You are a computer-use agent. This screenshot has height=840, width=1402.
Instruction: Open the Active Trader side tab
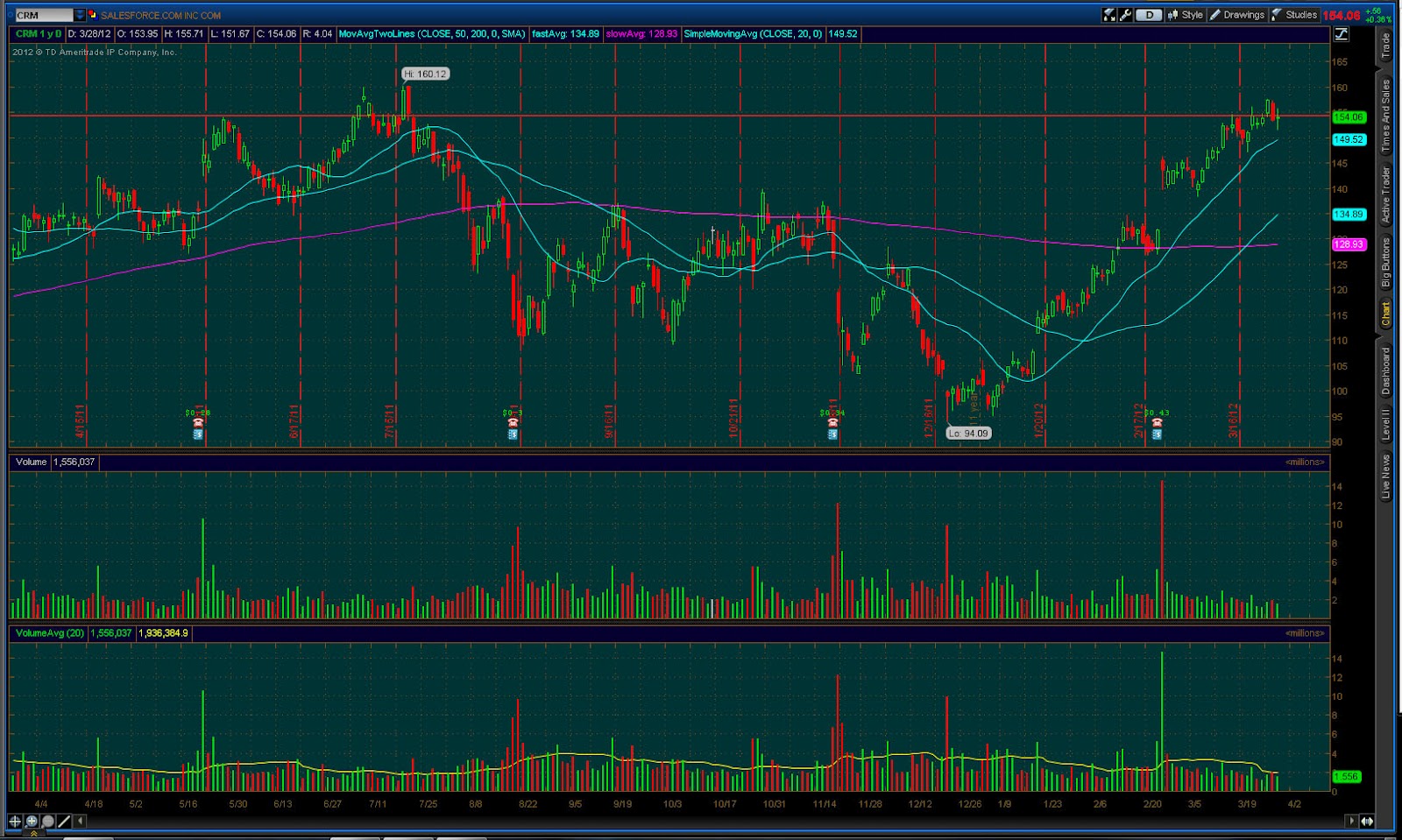click(x=1385, y=194)
